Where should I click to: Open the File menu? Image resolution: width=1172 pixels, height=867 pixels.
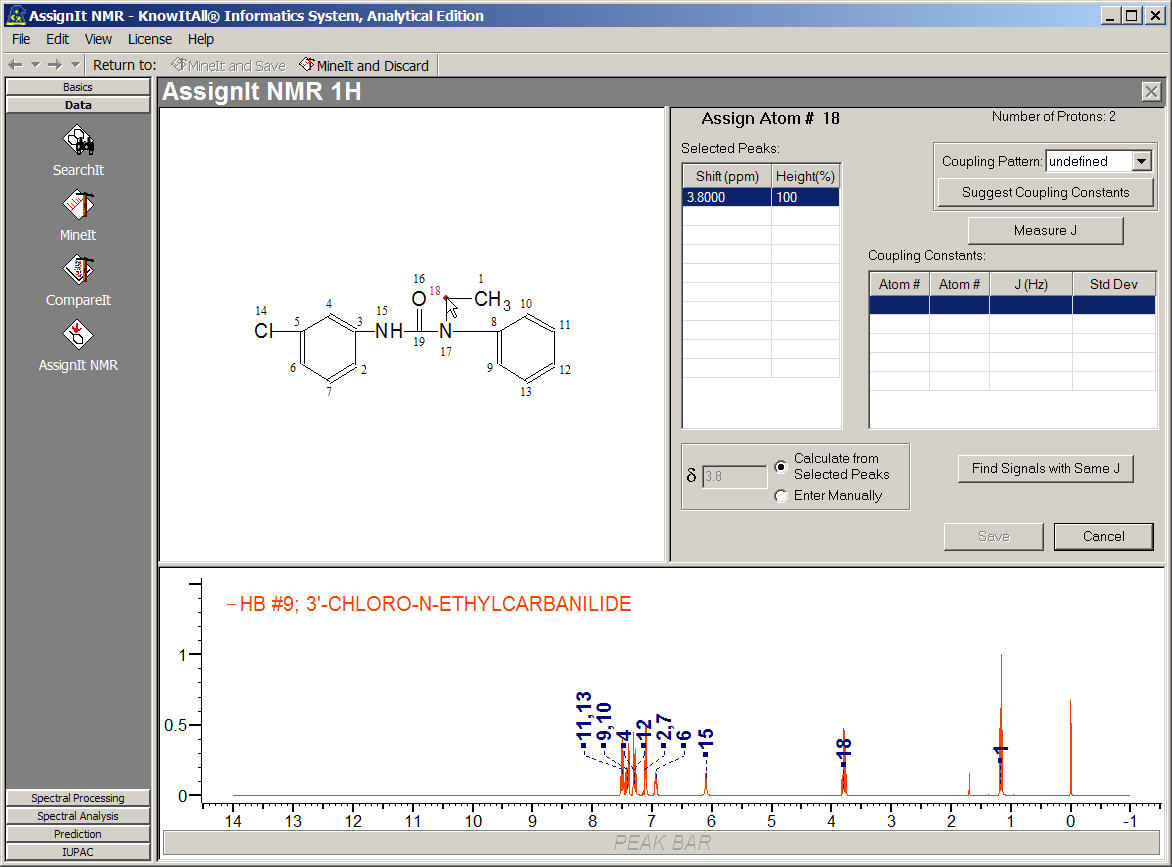(x=21, y=39)
